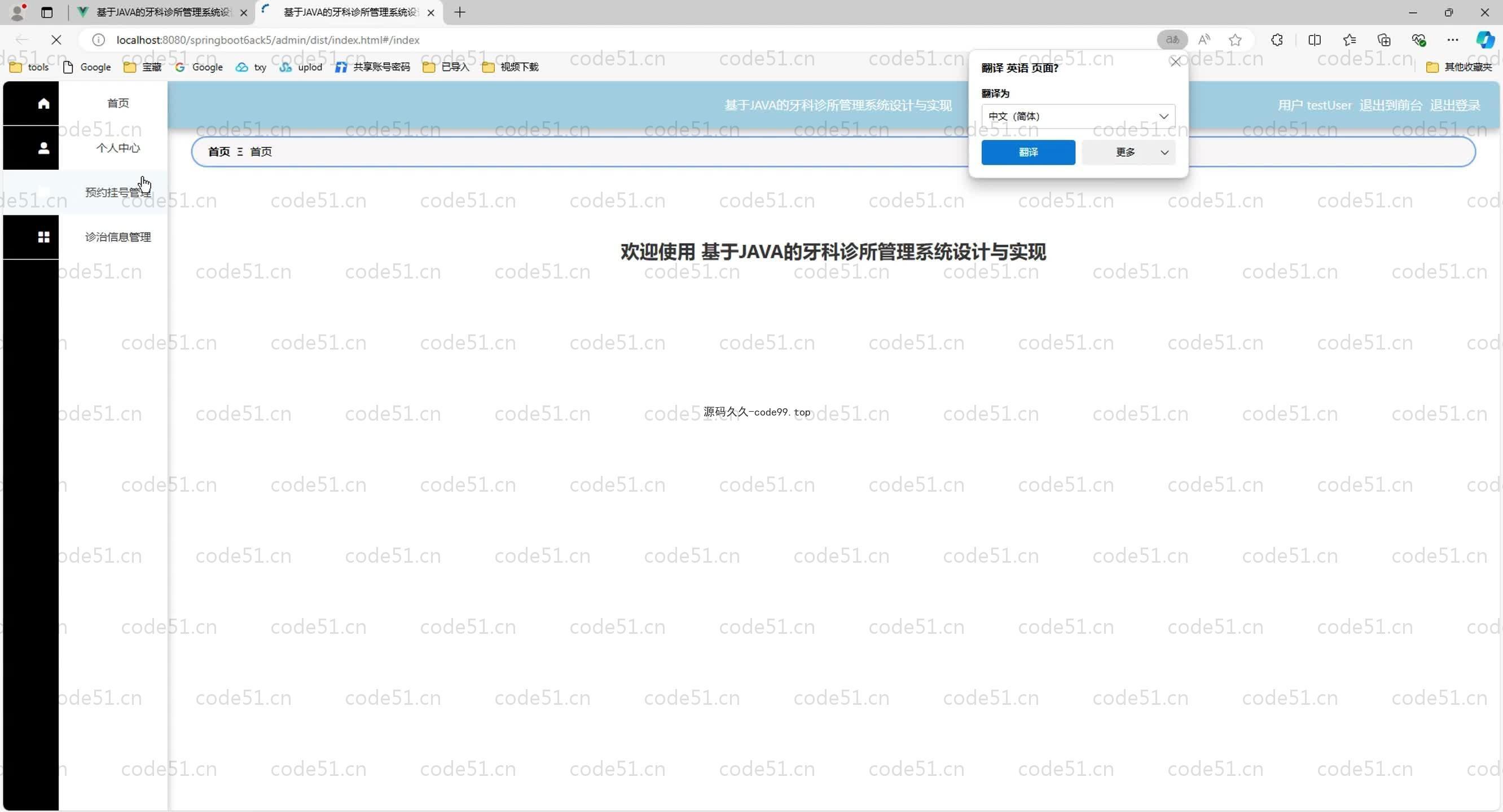The height and width of the screenshot is (812, 1503).
Task: Open the 首页 sidebar menu item
Action: (x=118, y=103)
